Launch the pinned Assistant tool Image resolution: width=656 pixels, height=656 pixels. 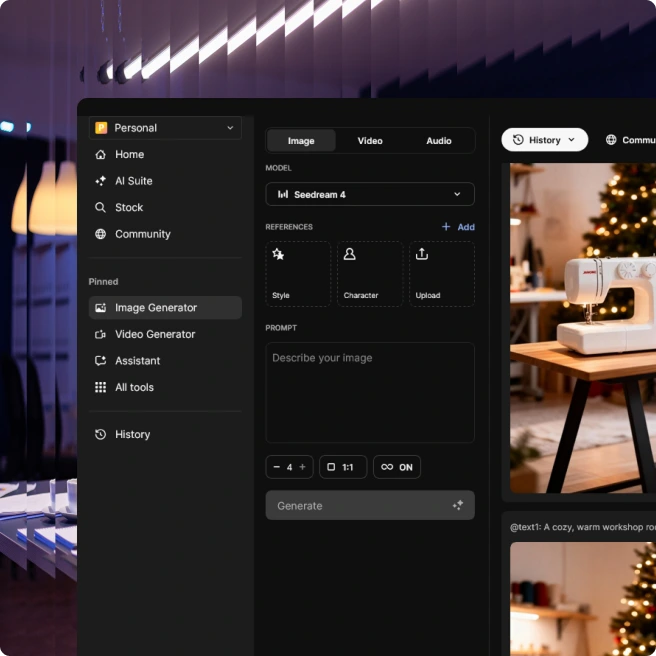coord(137,361)
